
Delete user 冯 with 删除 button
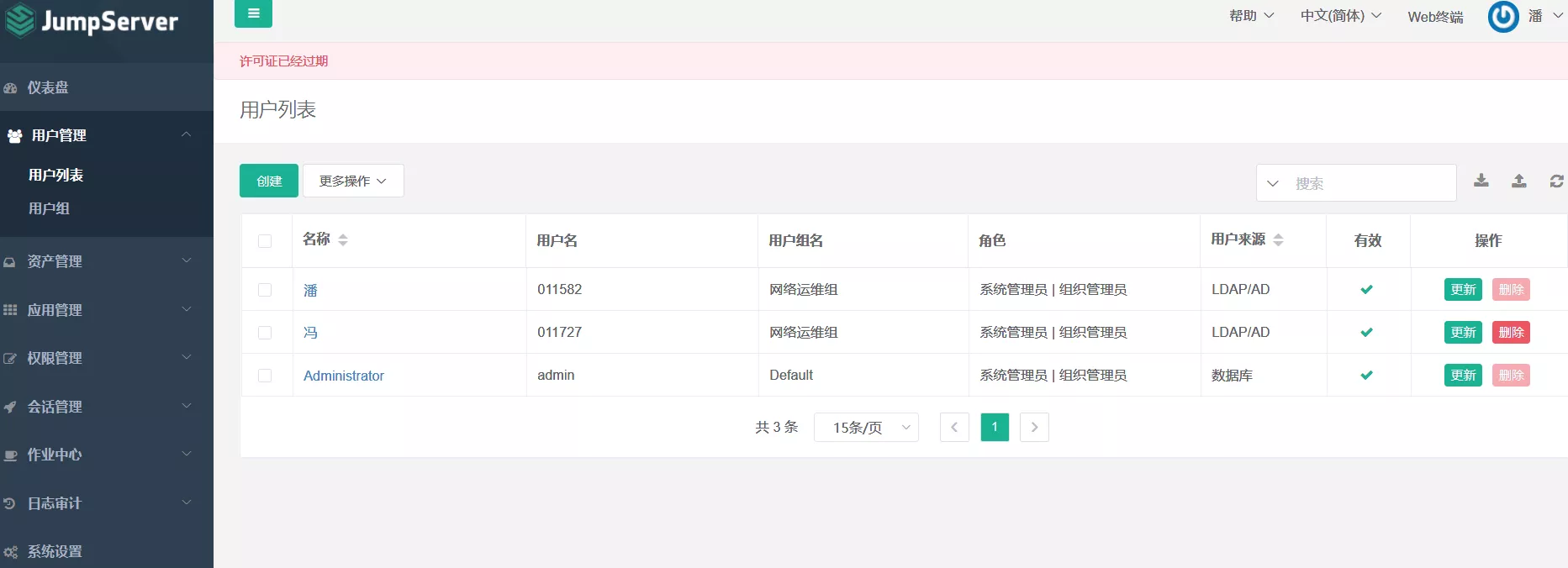click(1510, 333)
